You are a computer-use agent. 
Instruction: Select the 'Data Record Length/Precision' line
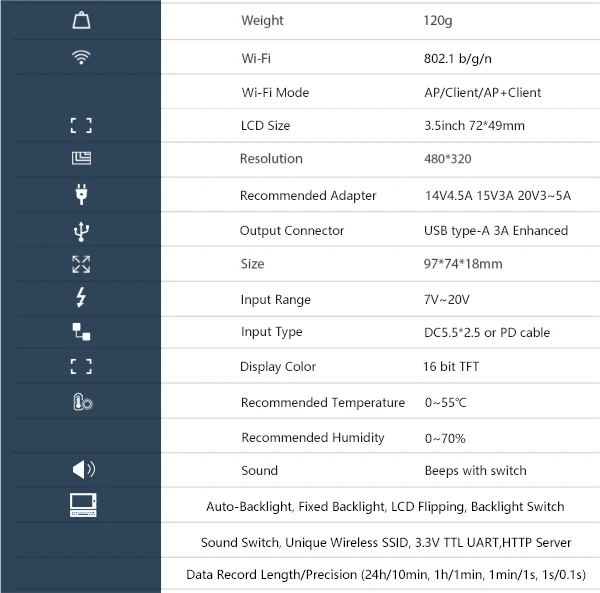pos(386,575)
